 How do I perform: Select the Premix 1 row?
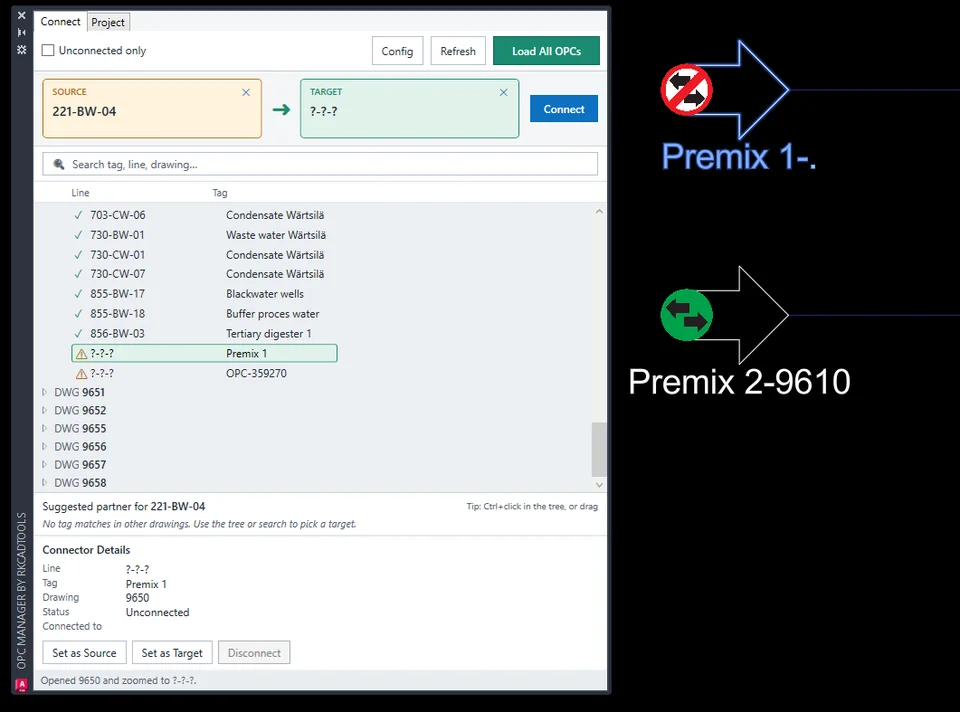[x=204, y=353]
